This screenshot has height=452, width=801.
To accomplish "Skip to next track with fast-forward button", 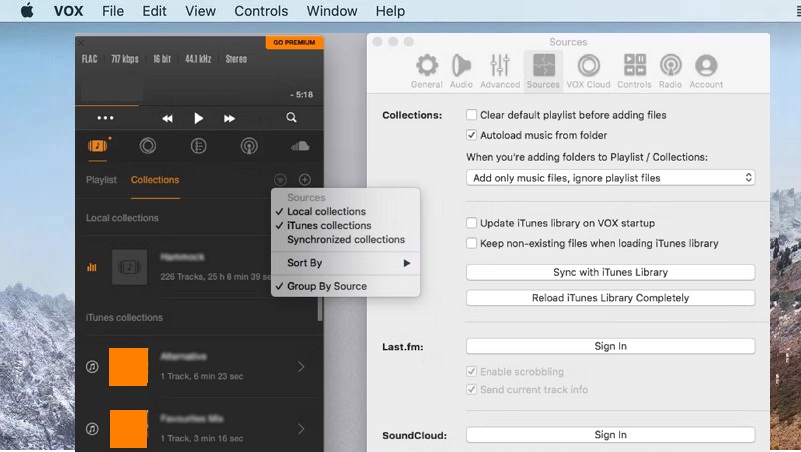I will click(x=229, y=118).
